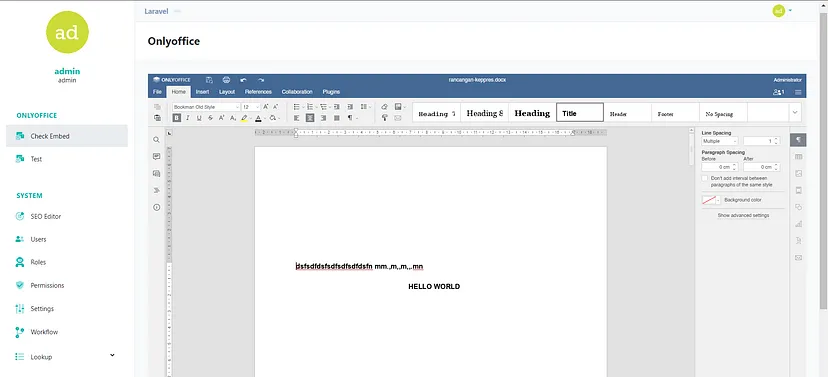Check Don't add interval between paragraphs

(705, 178)
